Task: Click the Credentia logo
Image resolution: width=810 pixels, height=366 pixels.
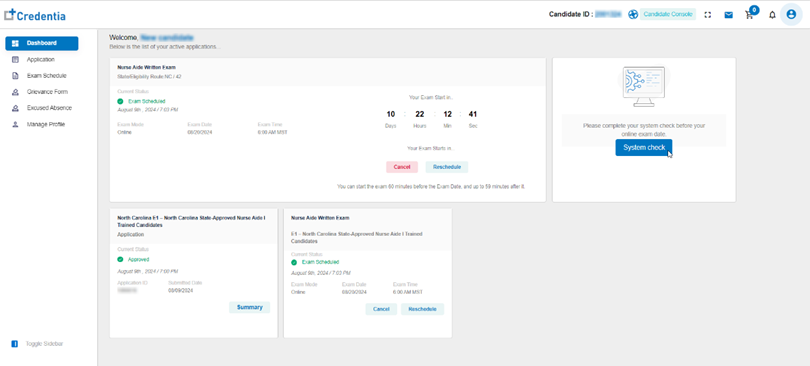Action: 35,15
